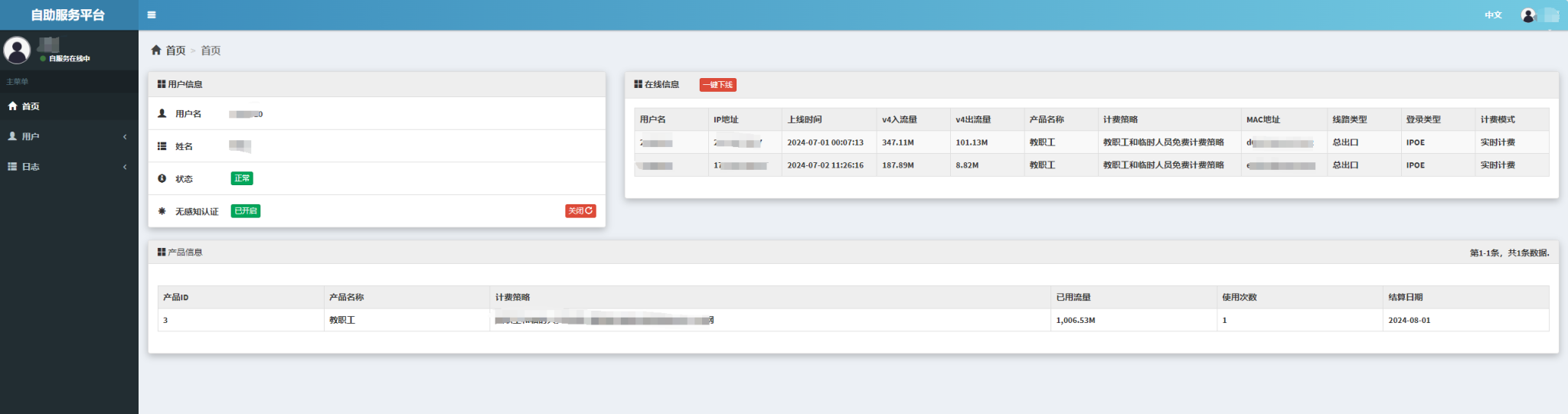The width and height of the screenshot is (1568, 414).
Task: Expand the 日志 sidebar submenu
Action: (69, 166)
